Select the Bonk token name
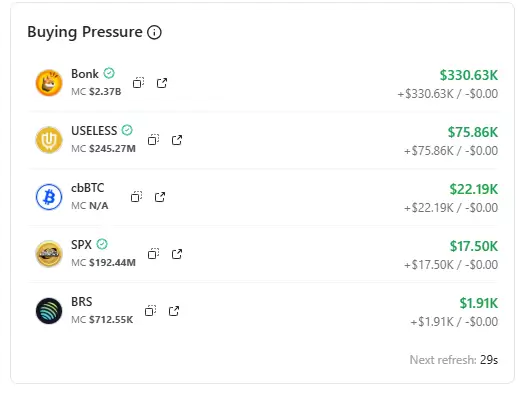Image resolution: width=524 pixels, height=395 pixels. (85, 74)
